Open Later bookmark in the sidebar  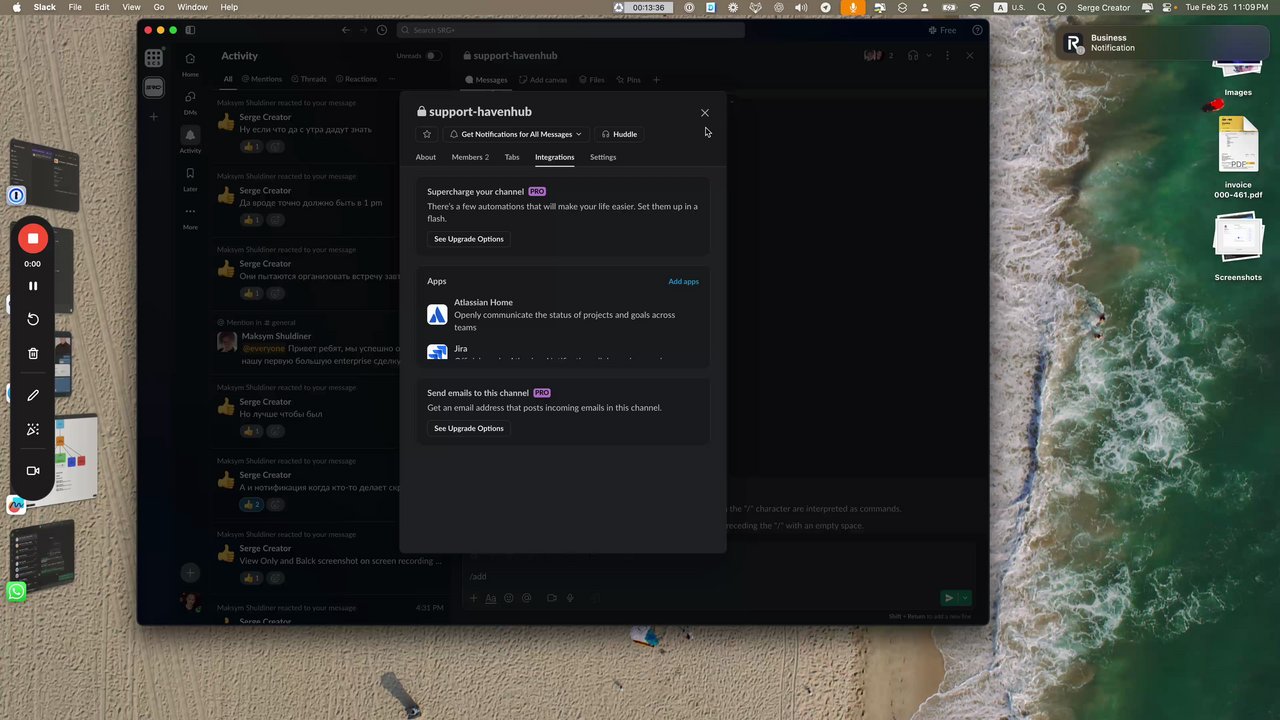pos(190,178)
